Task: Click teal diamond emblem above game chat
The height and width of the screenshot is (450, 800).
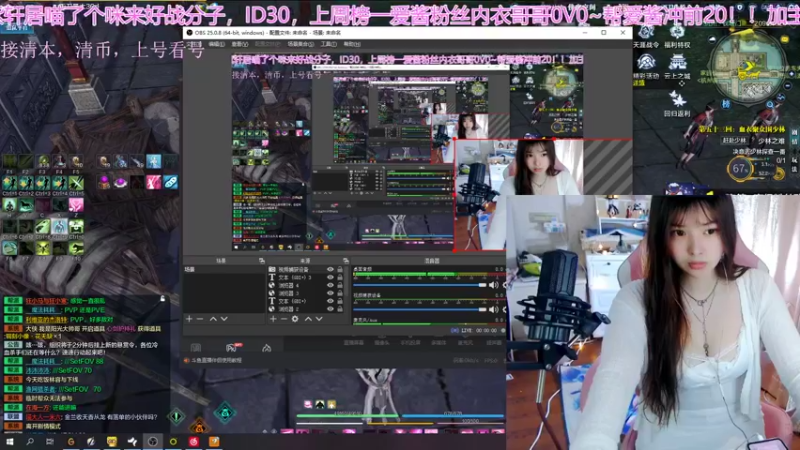Action: (224, 412)
